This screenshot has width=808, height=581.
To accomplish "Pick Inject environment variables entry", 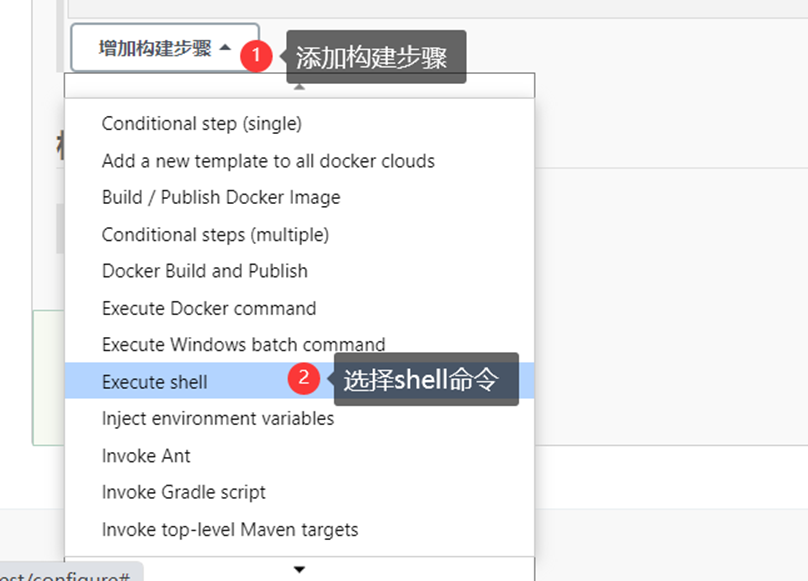I will (218, 419).
